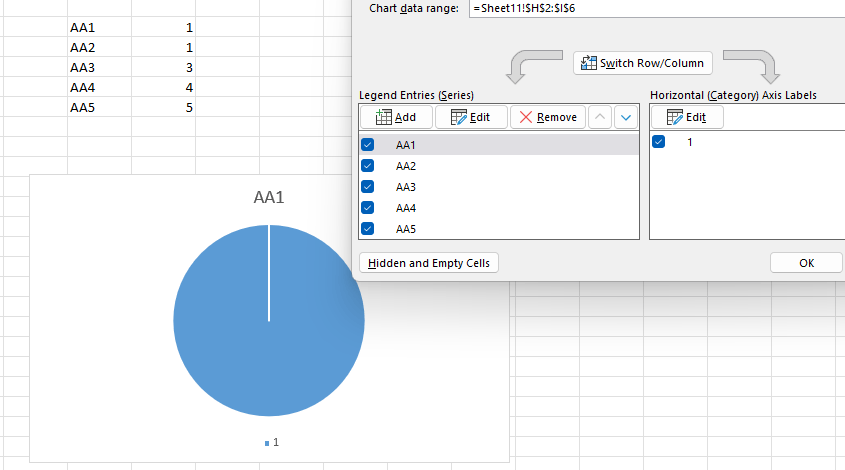Select worksheet cell containing AA5
Viewport: 845px width, 470px height.
coord(100,107)
